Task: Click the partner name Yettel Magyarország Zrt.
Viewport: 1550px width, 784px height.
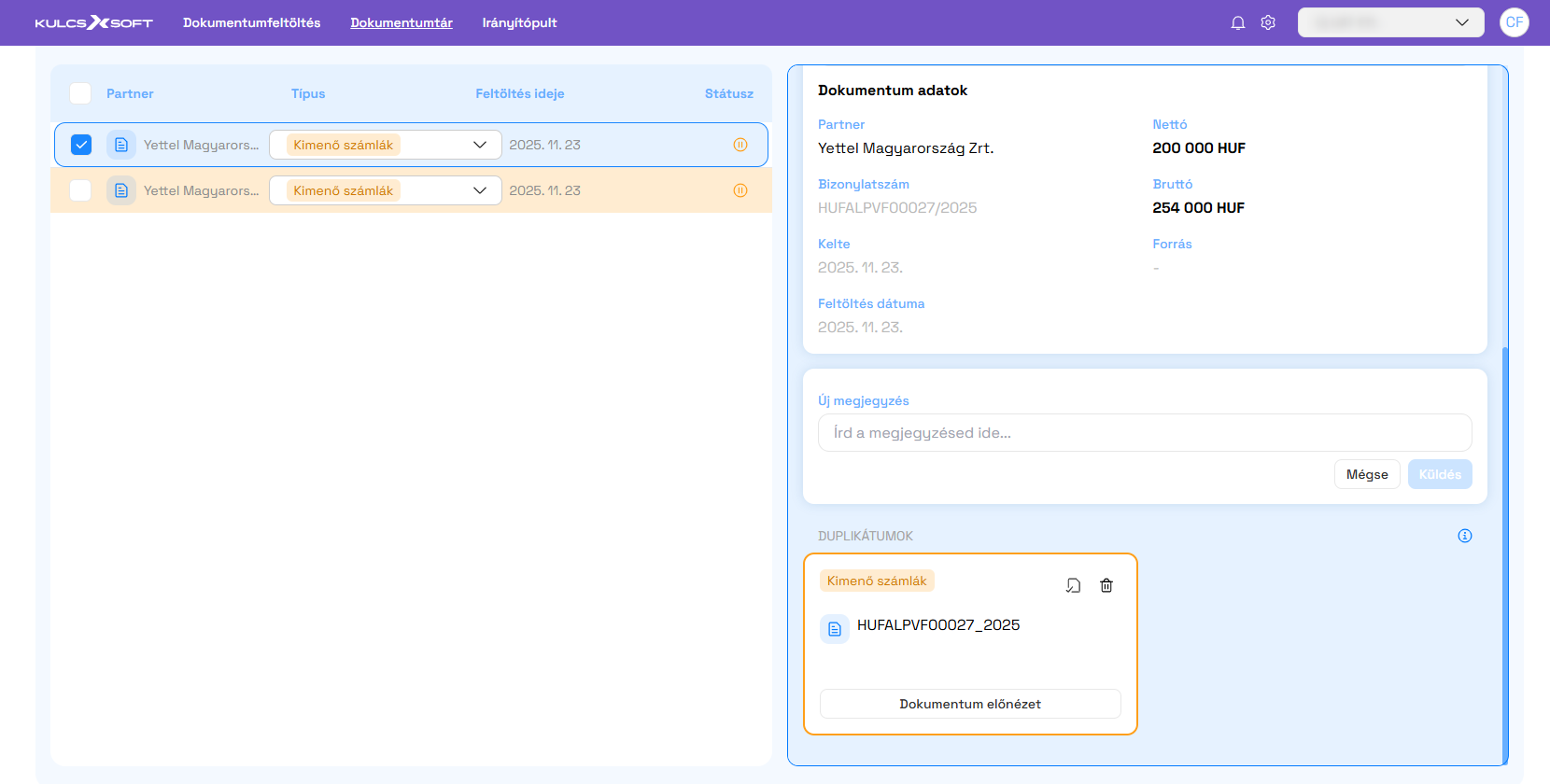Action: click(906, 148)
